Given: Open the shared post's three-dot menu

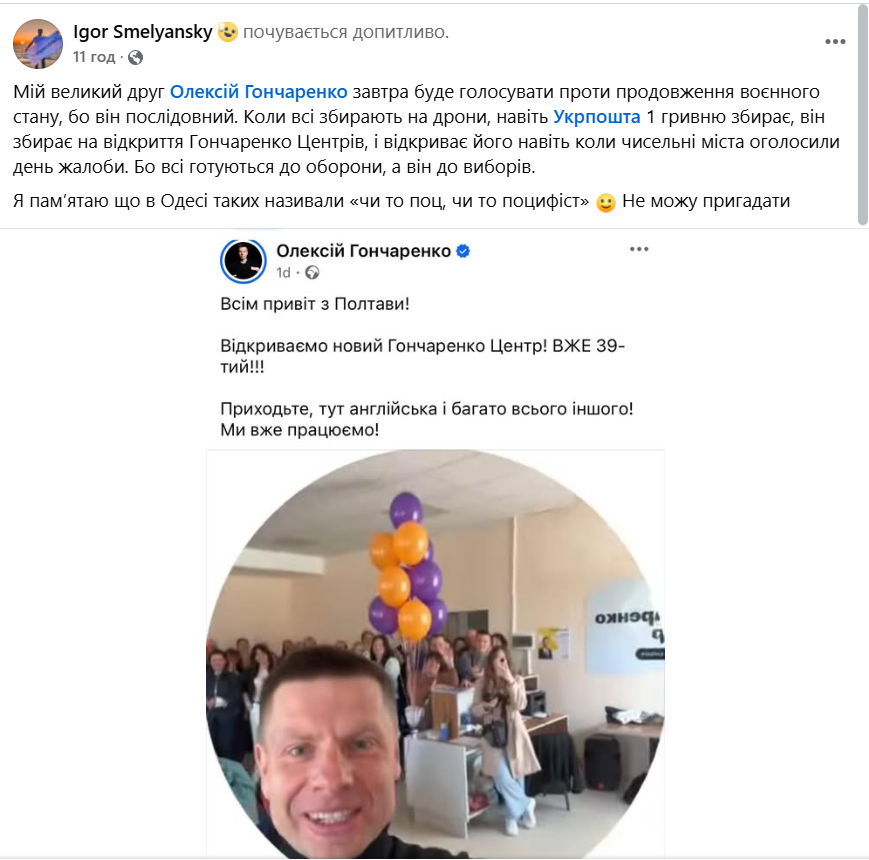Looking at the screenshot, I should pyautogui.click(x=639, y=249).
